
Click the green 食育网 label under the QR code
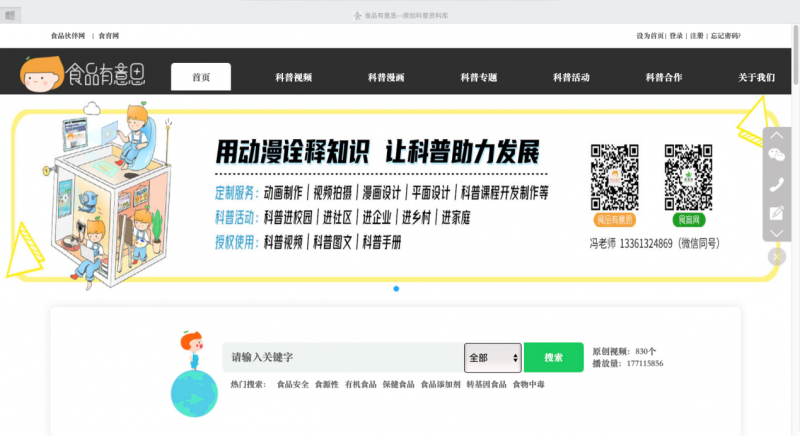689,220
